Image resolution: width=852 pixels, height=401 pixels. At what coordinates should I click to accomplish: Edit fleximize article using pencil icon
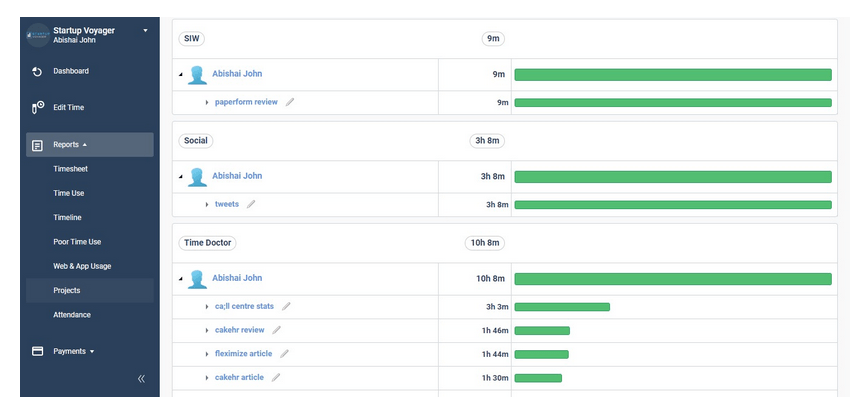284,354
